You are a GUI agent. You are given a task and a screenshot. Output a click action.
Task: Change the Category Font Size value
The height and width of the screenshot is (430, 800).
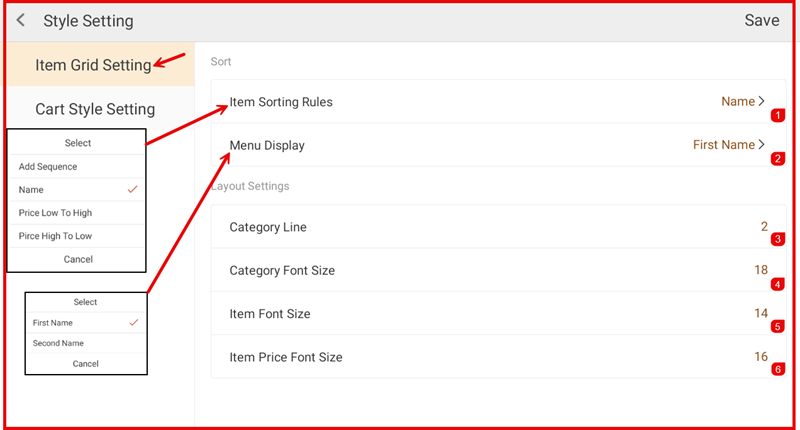click(x=760, y=270)
